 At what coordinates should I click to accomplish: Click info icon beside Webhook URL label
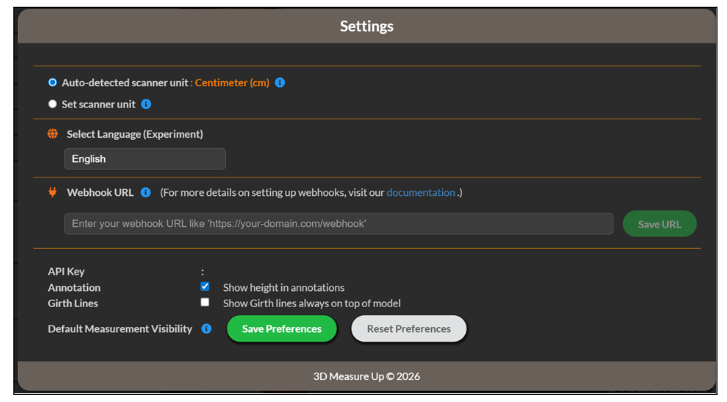pyautogui.click(x=146, y=192)
